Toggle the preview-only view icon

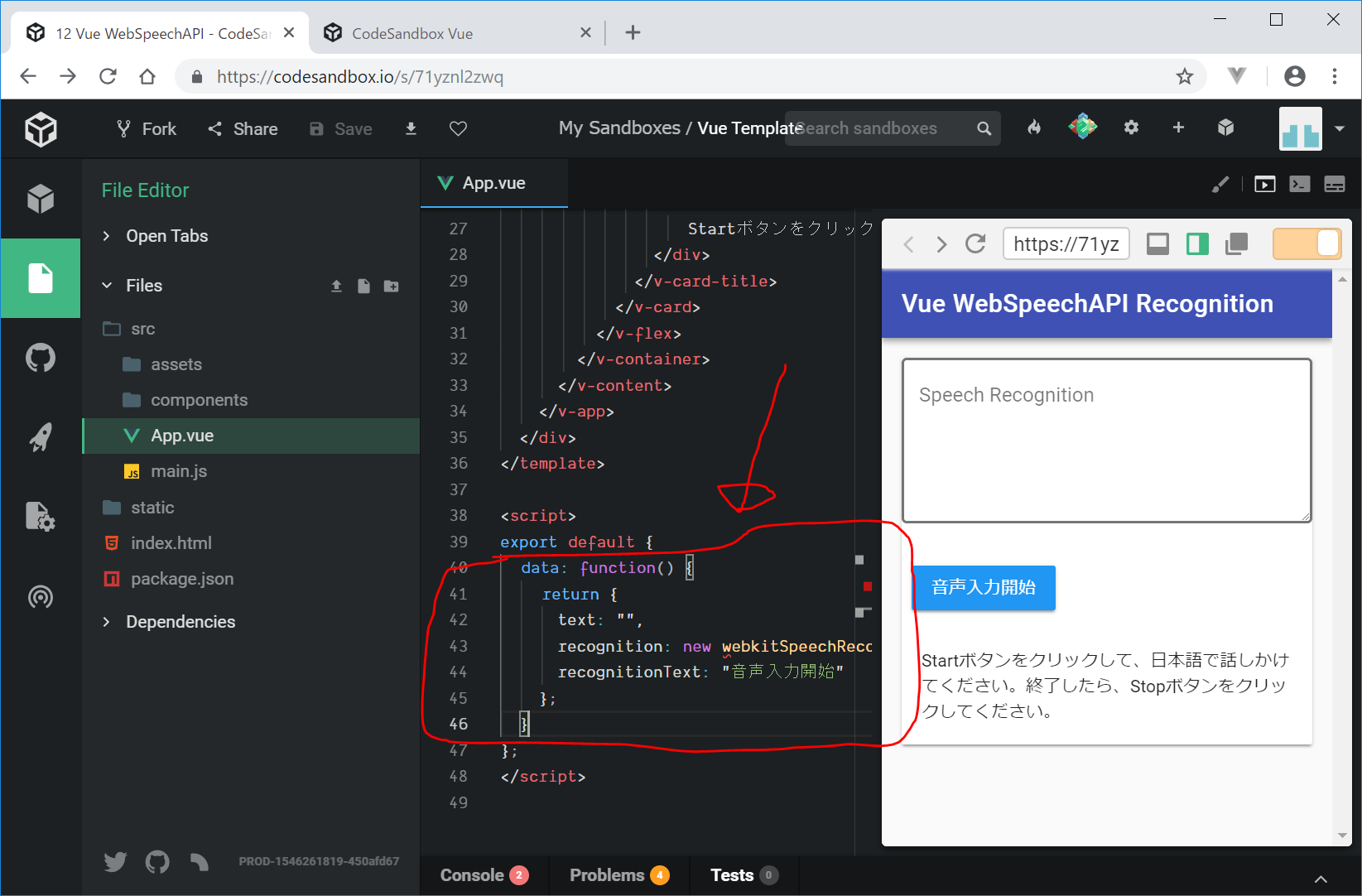click(1157, 243)
